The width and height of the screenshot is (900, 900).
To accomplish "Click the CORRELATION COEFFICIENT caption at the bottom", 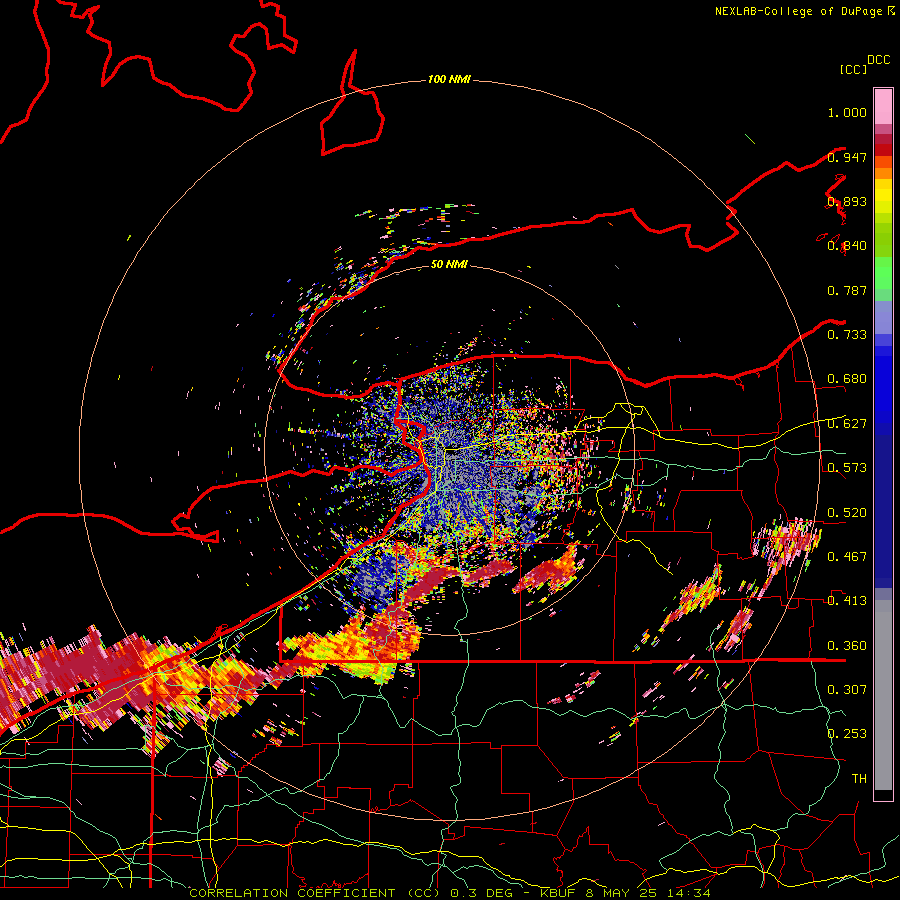I will 449,893.
